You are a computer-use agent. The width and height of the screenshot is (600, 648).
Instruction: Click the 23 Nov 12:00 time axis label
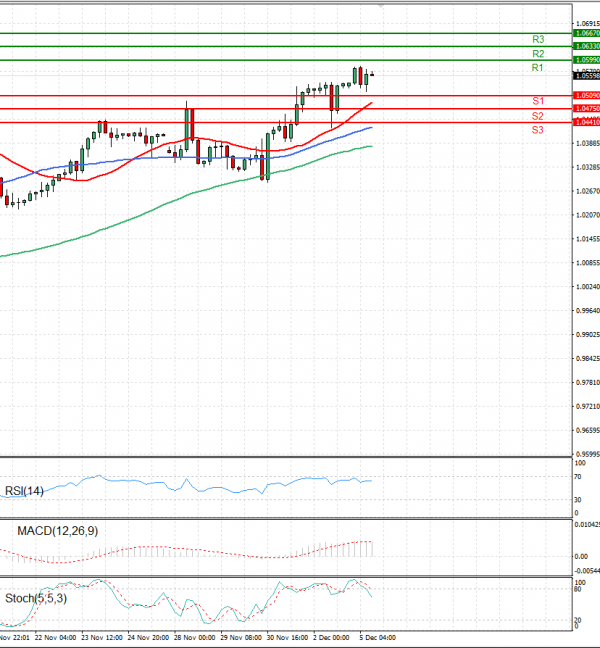[102, 636]
